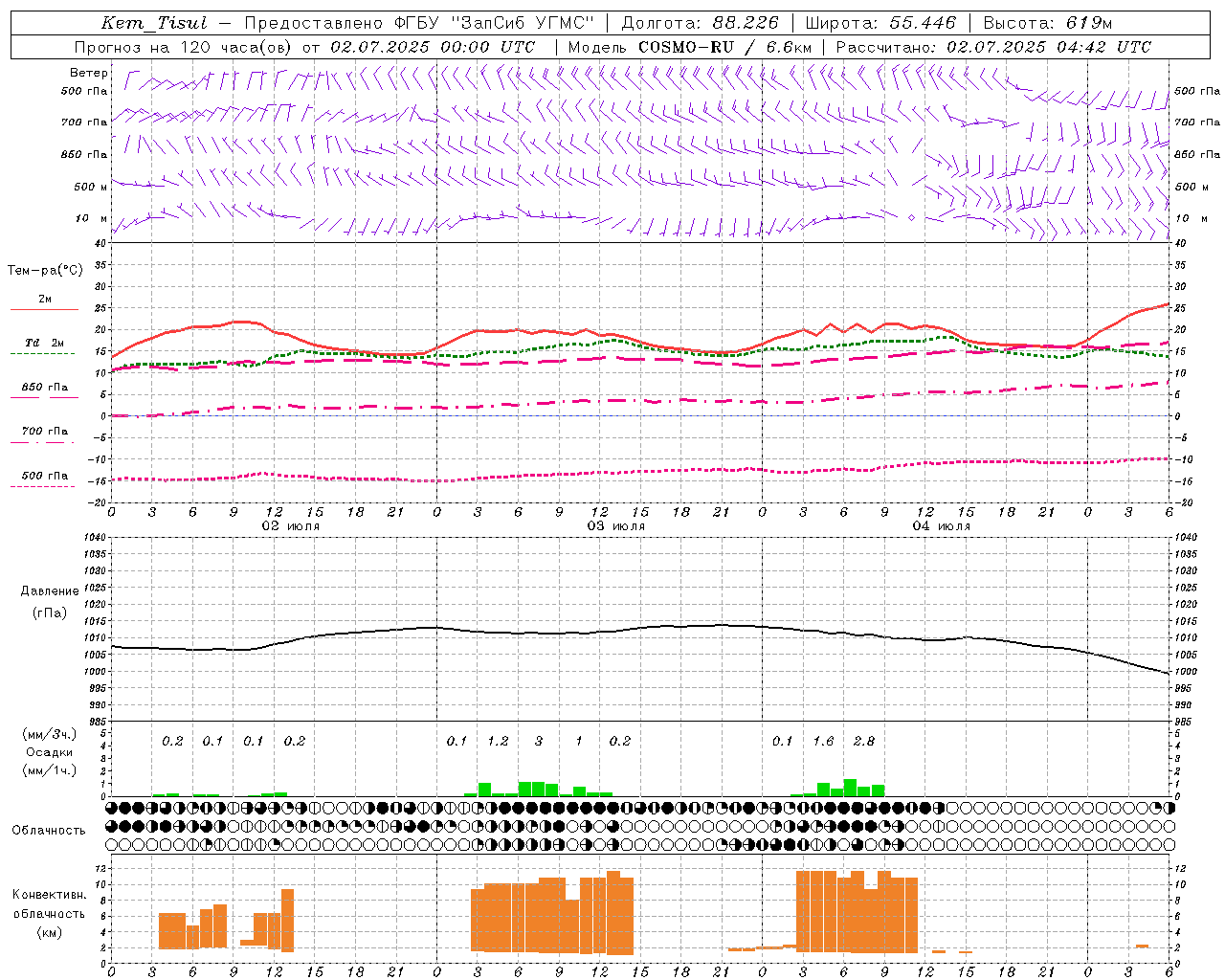Screen dimensions: 1225x980
Task: Click the Долгота: 88.226 header field
Action: coord(701,23)
